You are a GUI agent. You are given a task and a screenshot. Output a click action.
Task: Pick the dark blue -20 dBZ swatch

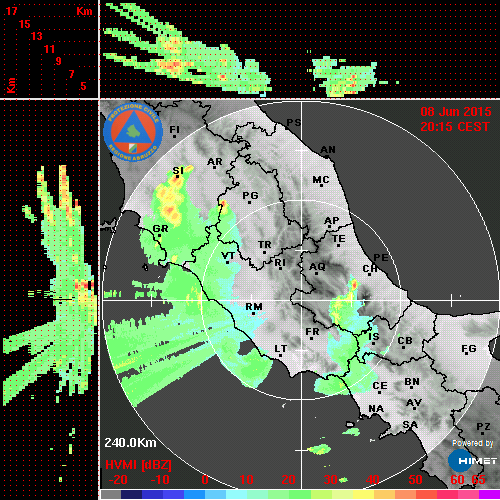131,494
